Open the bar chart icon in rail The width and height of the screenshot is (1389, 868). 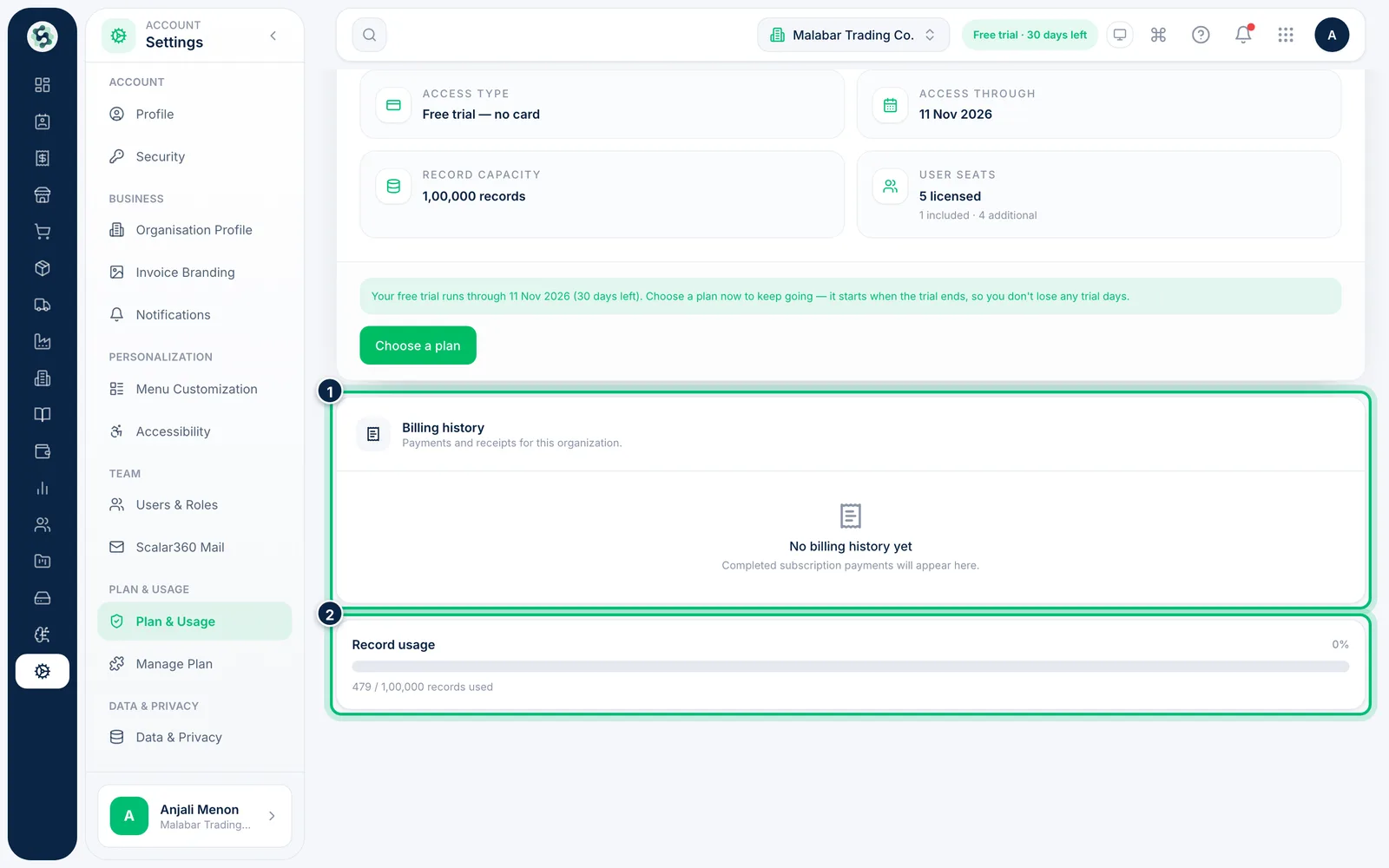pyautogui.click(x=42, y=488)
